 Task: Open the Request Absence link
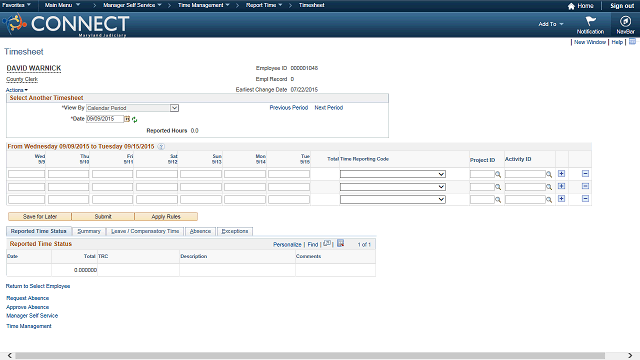(x=27, y=298)
